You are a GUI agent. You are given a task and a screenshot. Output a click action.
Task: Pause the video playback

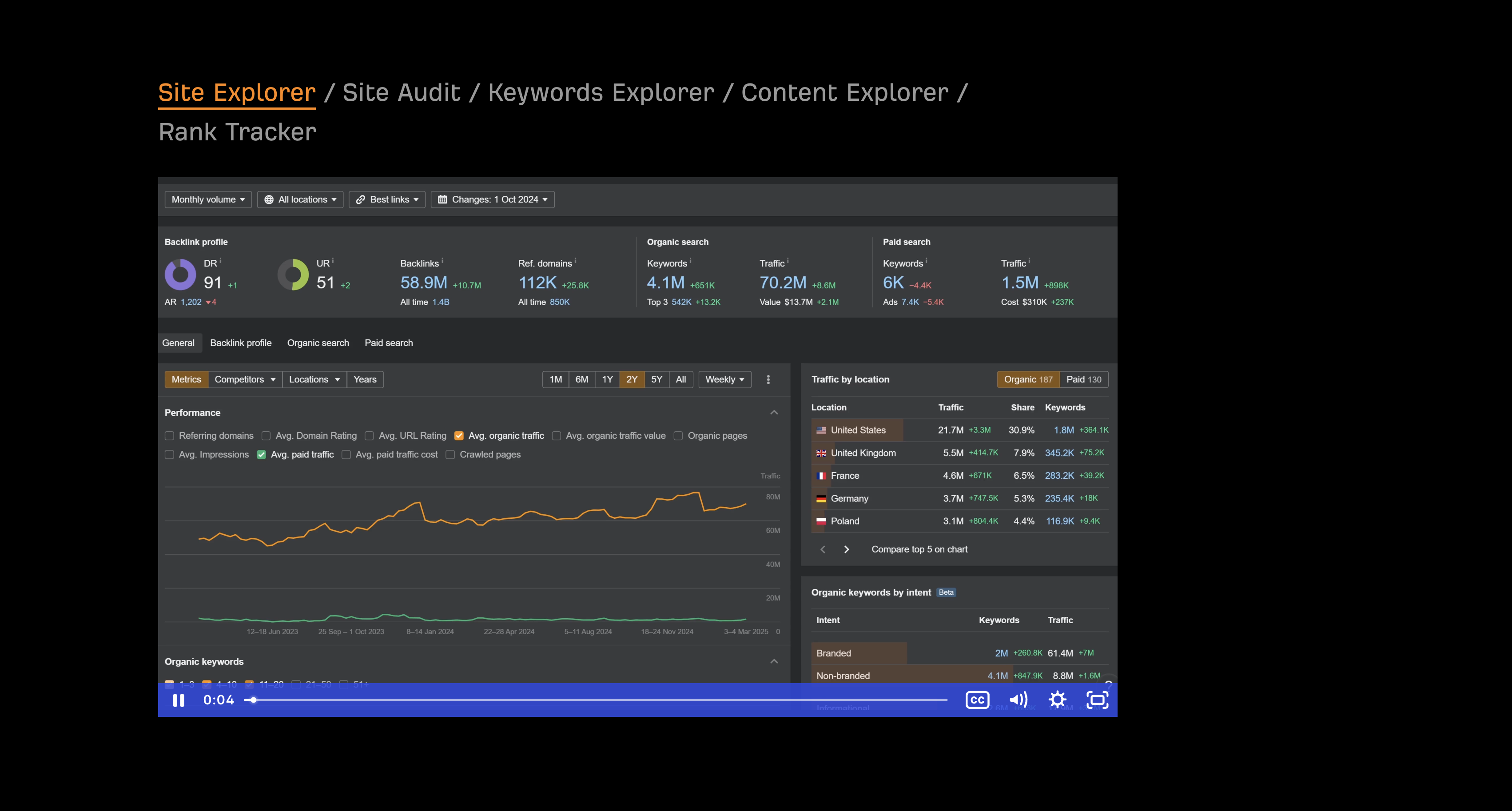(179, 700)
